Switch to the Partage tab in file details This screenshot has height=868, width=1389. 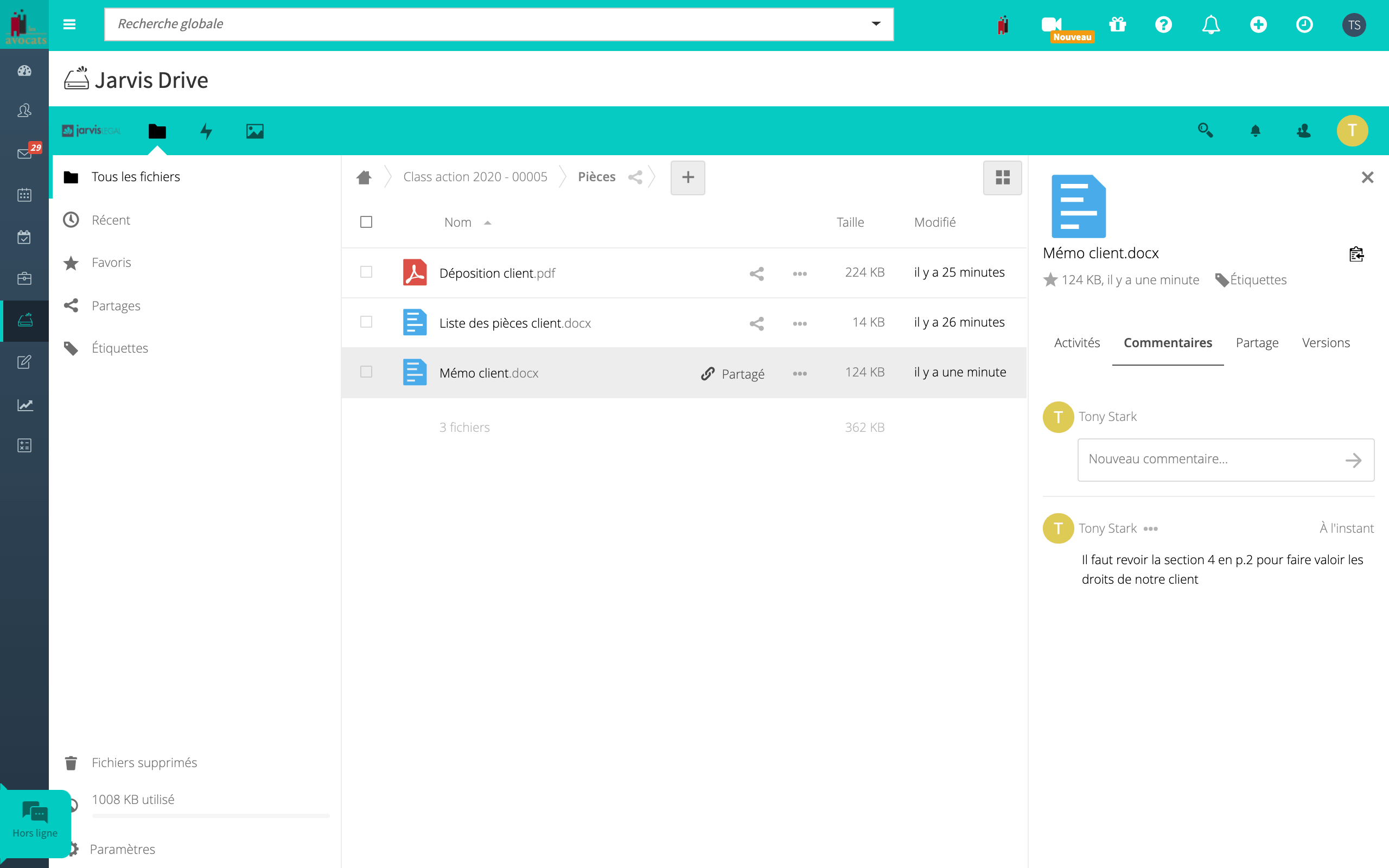1256,343
